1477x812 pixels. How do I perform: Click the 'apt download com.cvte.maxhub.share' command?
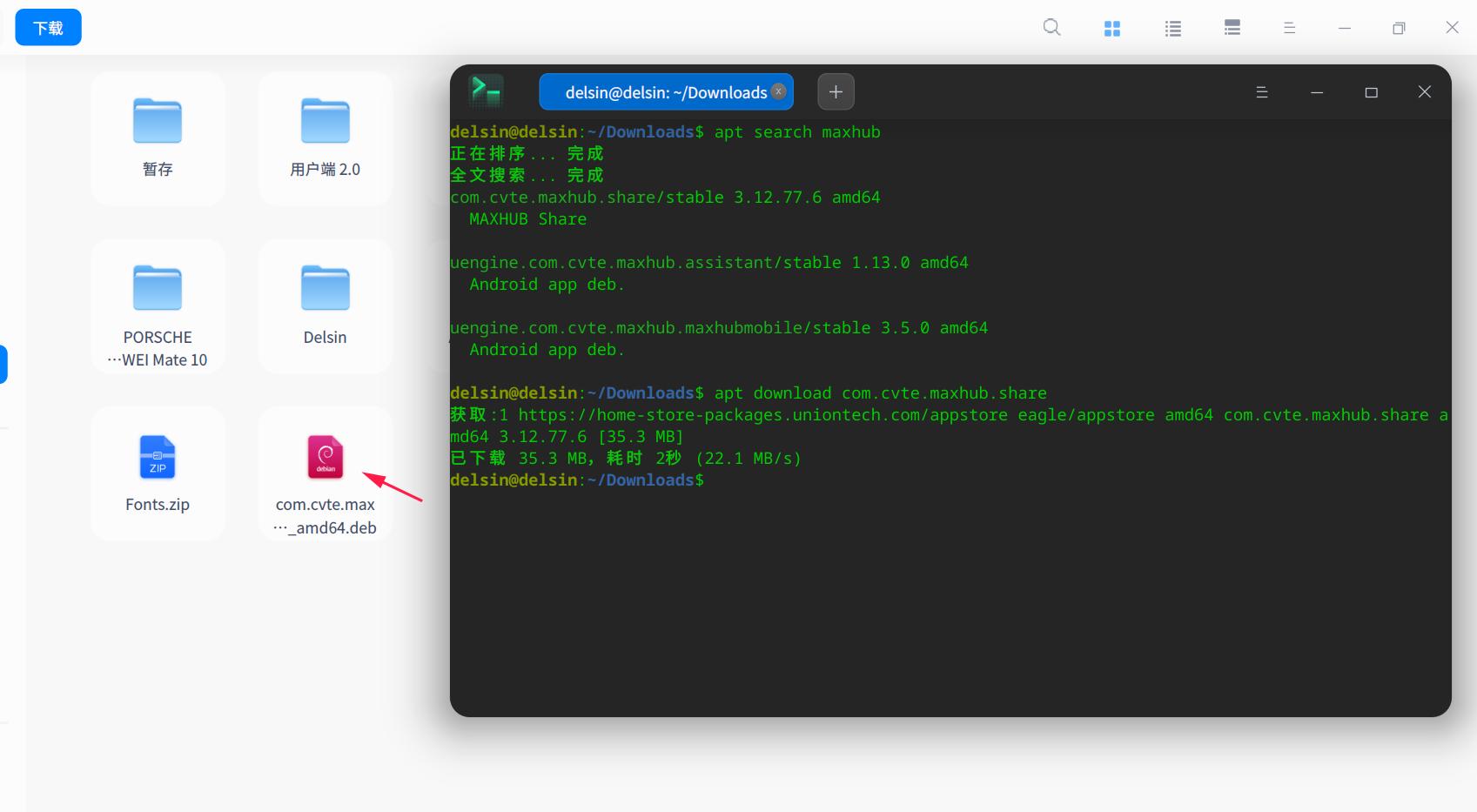881,393
